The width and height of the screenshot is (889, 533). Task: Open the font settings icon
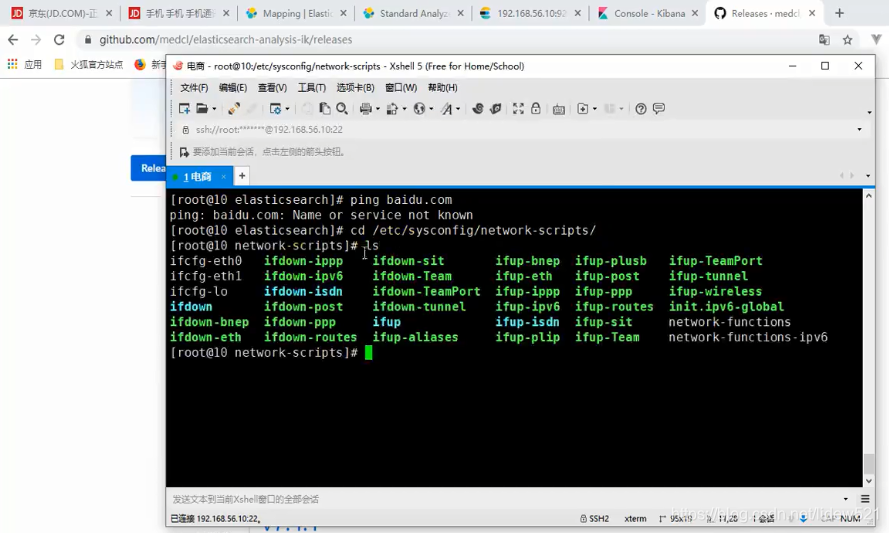pos(447,108)
